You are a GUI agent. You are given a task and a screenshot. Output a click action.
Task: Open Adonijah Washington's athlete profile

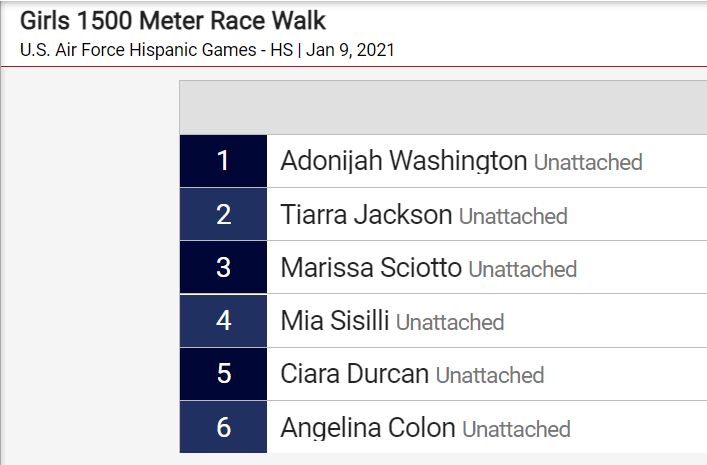click(404, 161)
